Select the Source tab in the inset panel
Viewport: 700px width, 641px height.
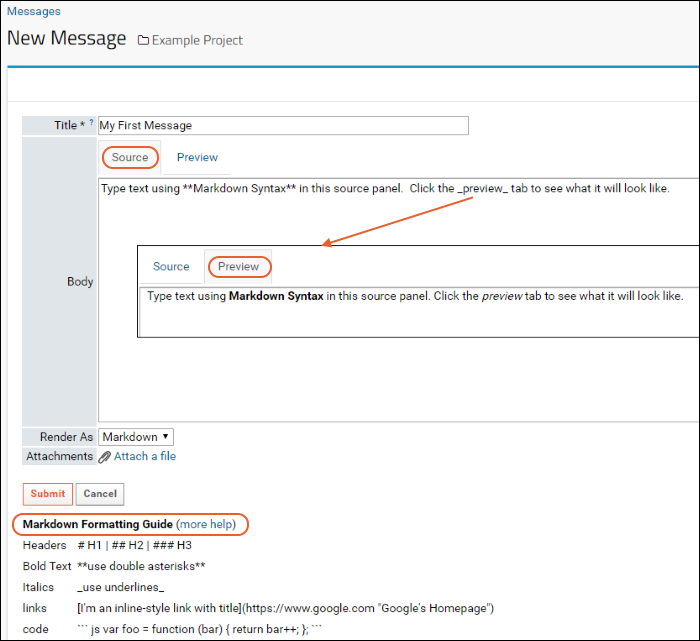tap(171, 266)
